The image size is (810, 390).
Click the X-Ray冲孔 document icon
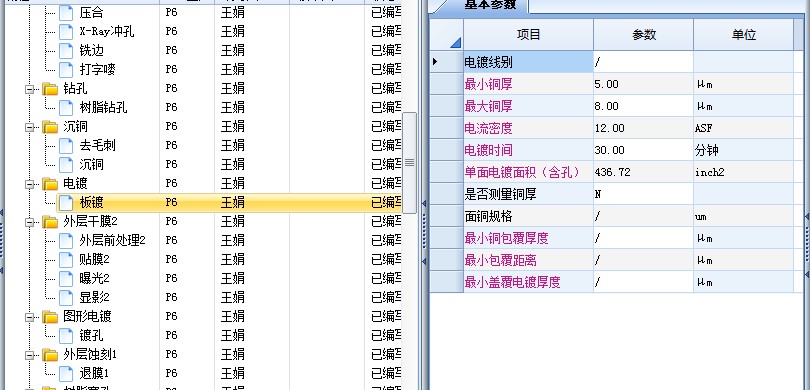66,32
